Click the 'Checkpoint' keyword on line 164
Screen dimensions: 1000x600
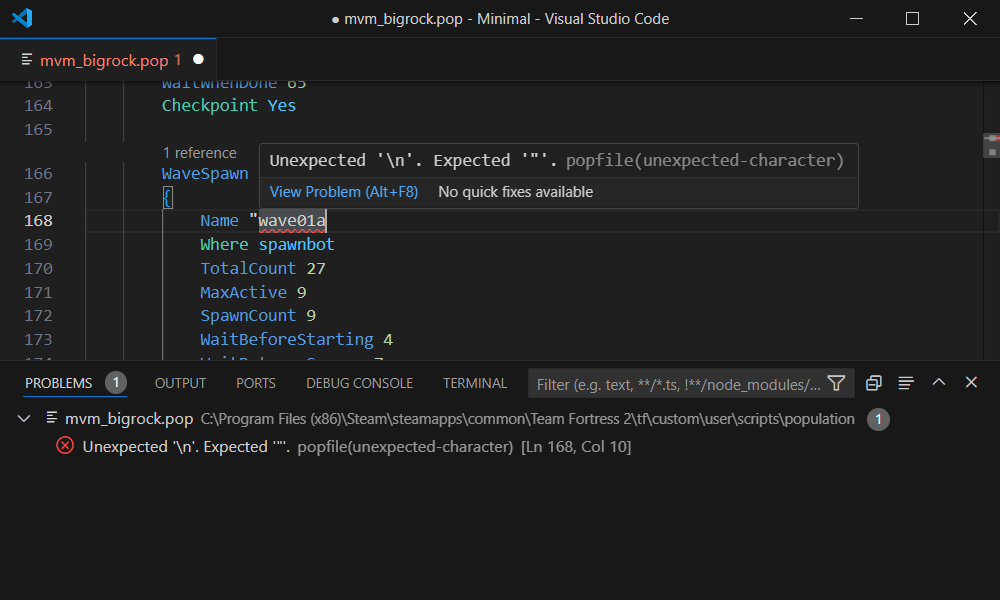[x=210, y=105]
